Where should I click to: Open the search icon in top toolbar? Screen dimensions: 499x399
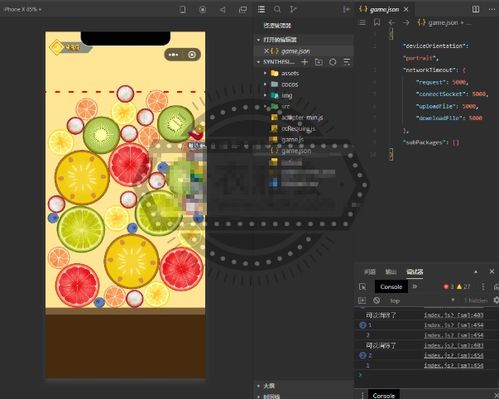(x=277, y=9)
